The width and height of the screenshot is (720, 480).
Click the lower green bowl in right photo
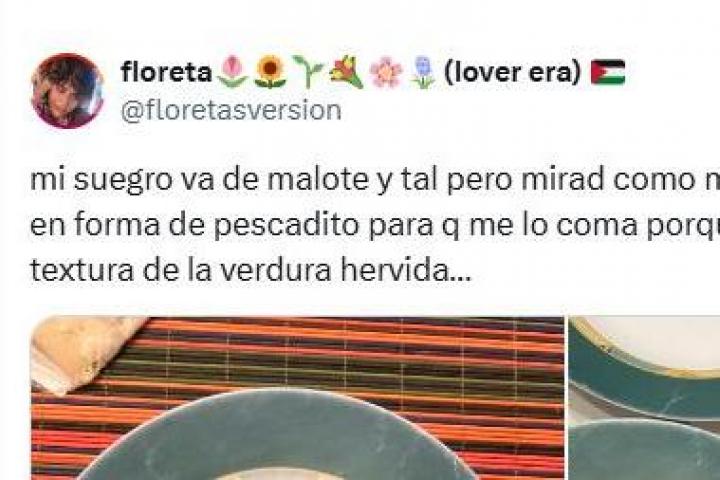(644, 450)
